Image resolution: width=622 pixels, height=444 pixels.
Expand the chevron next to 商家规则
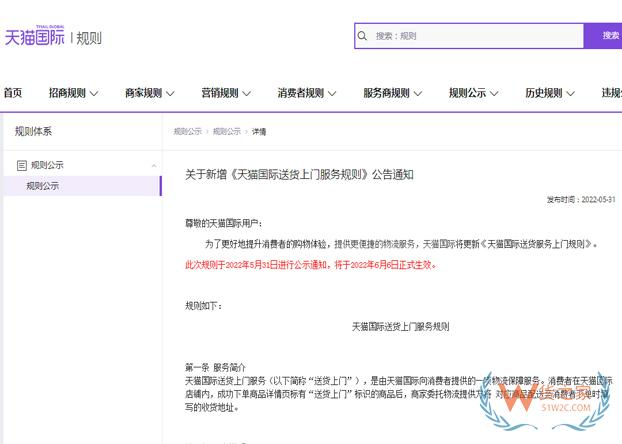[170, 94]
